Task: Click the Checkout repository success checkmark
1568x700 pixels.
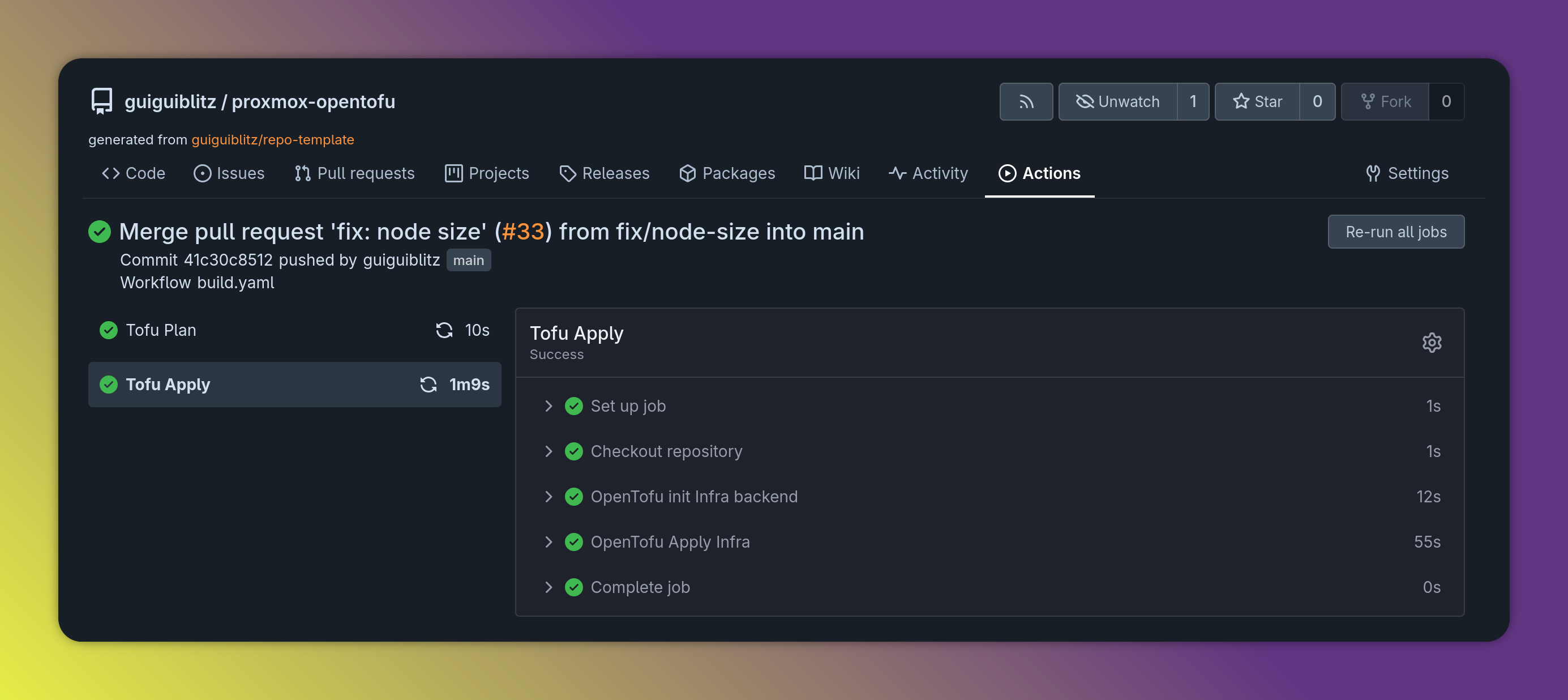Action: [x=573, y=451]
